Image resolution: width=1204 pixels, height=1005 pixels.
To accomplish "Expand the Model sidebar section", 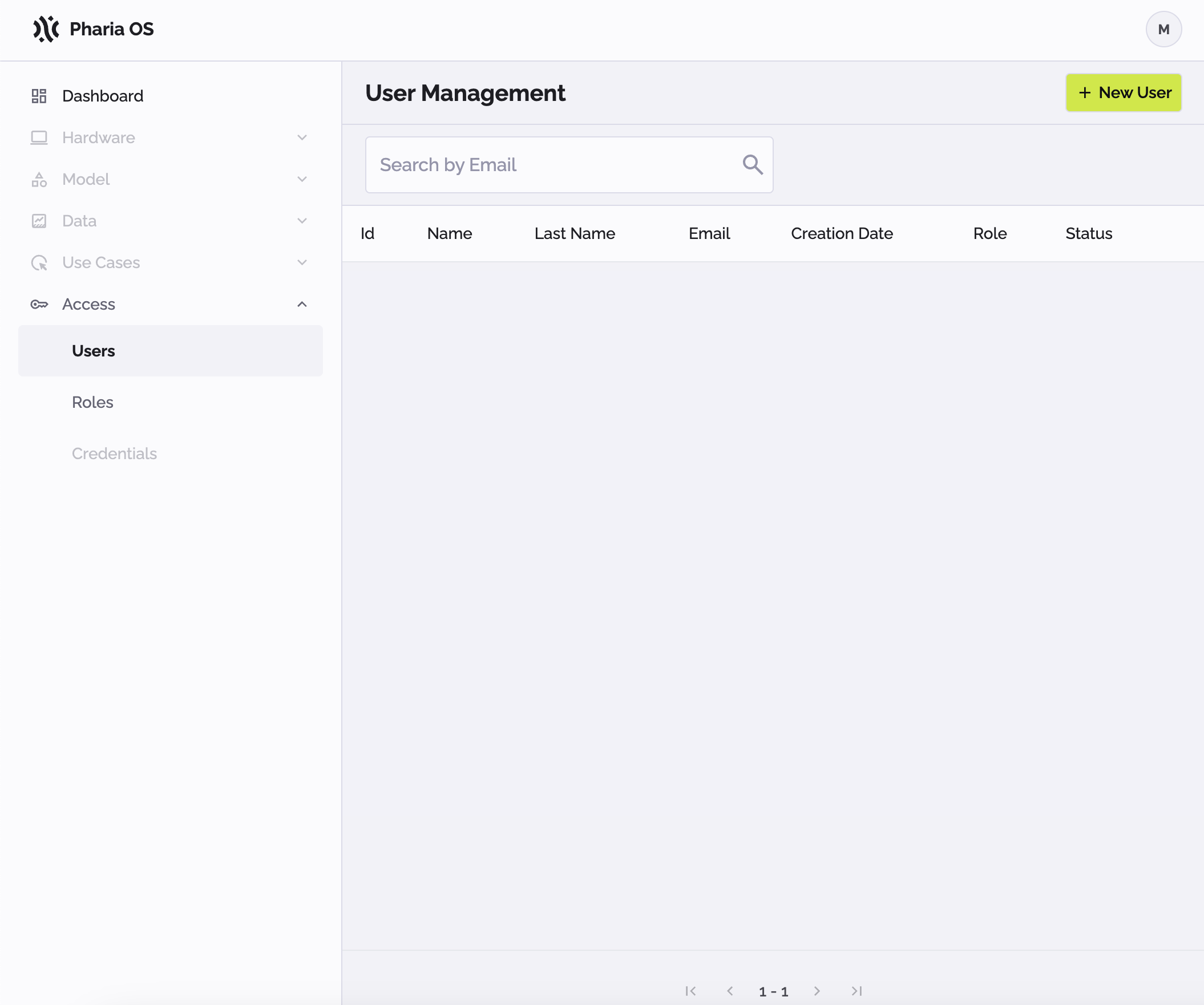I will point(302,179).
